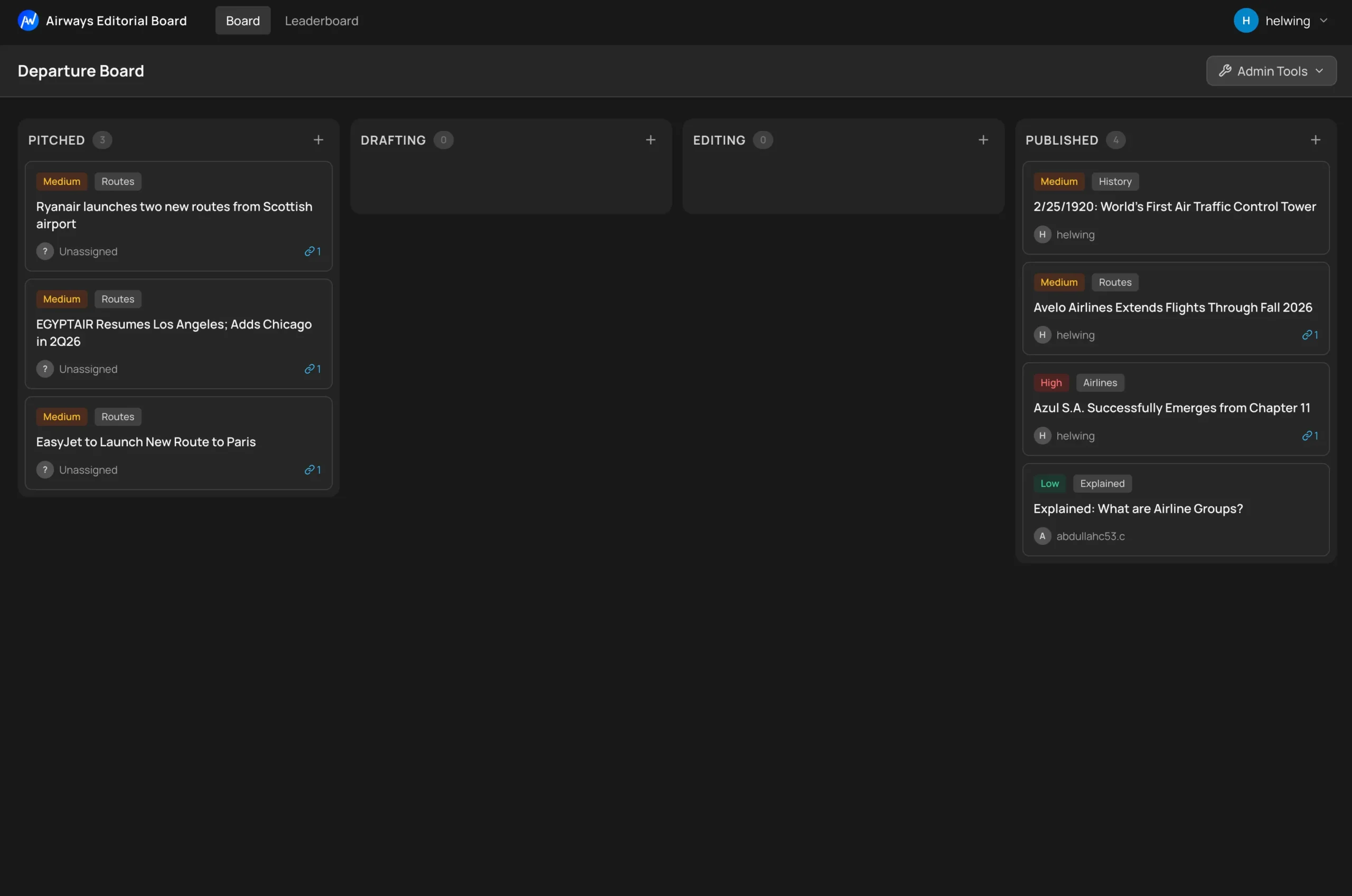Click helwing avatar on Air Traffic Control card
The width and height of the screenshot is (1352, 896).
pos(1043,234)
